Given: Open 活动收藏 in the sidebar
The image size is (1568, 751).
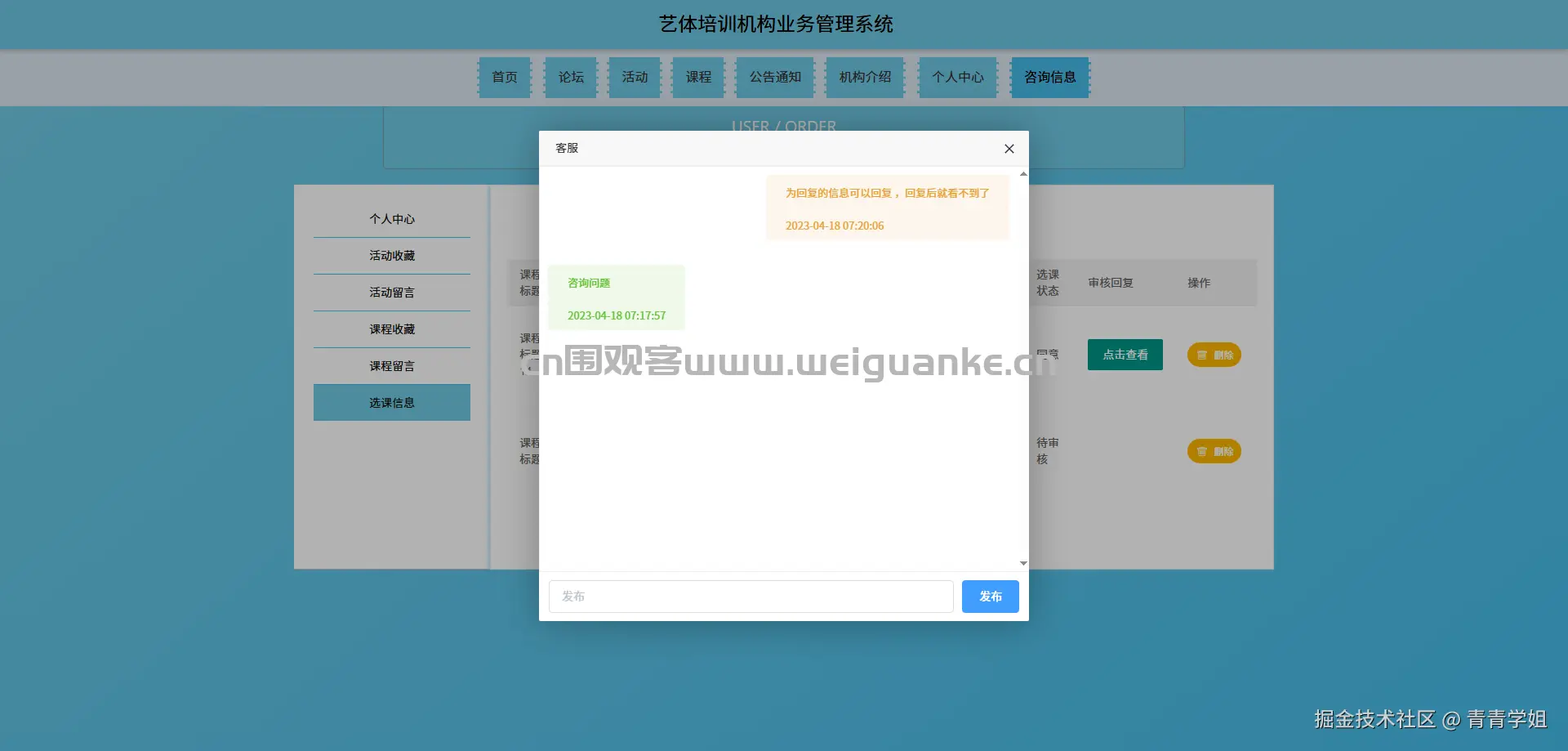Looking at the screenshot, I should (x=392, y=256).
